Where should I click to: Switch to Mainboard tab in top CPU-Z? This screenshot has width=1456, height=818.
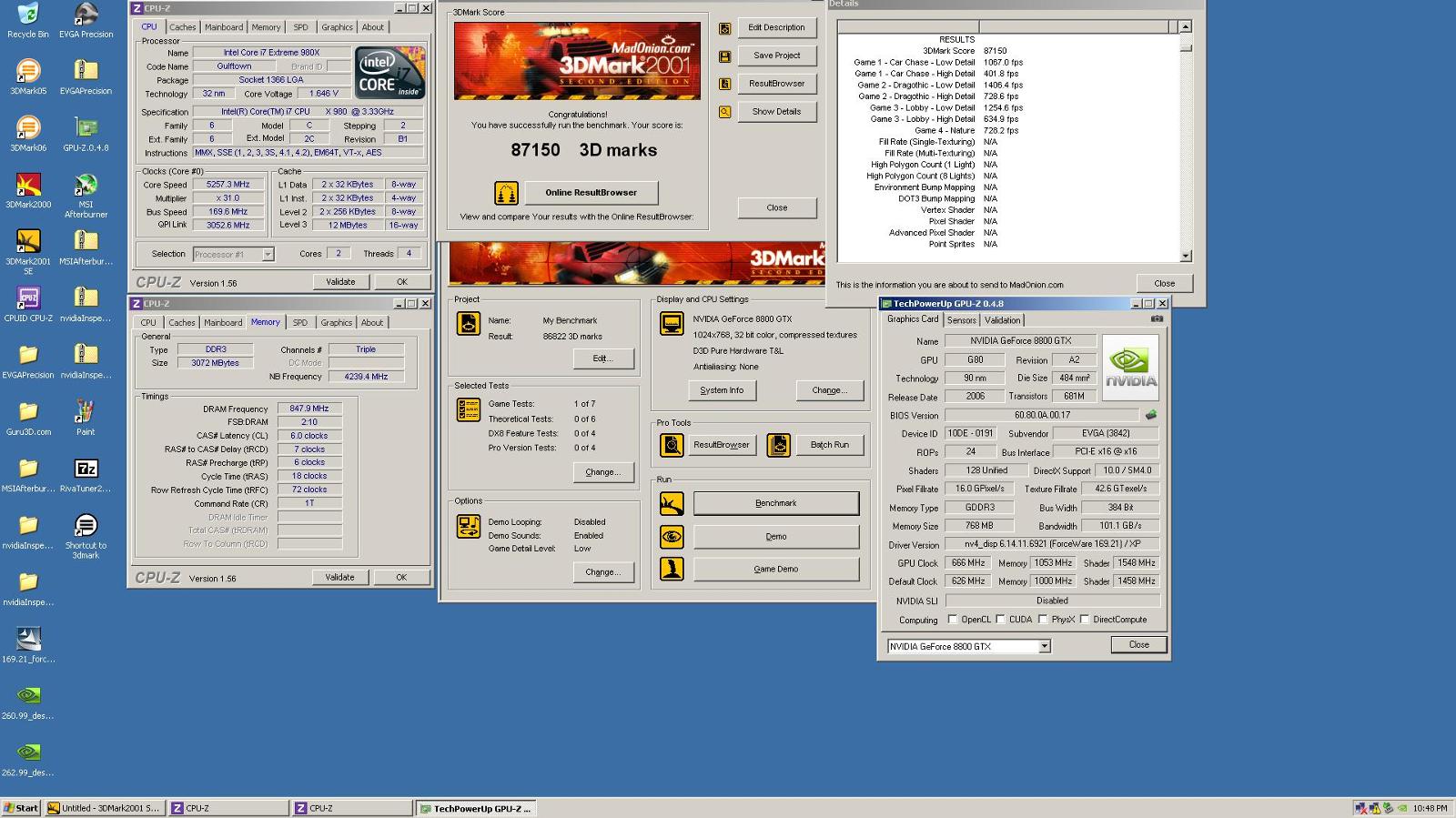(x=224, y=27)
